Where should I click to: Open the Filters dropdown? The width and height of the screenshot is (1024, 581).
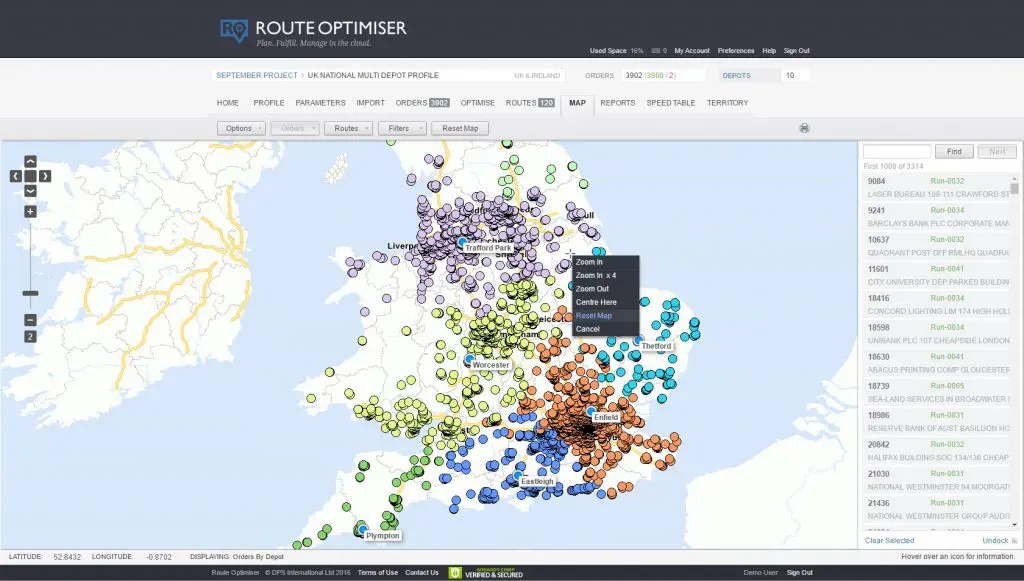point(401,128)
